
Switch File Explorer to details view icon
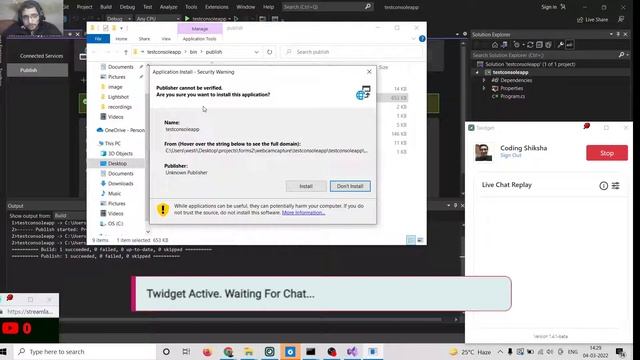[x=411, y=240]
